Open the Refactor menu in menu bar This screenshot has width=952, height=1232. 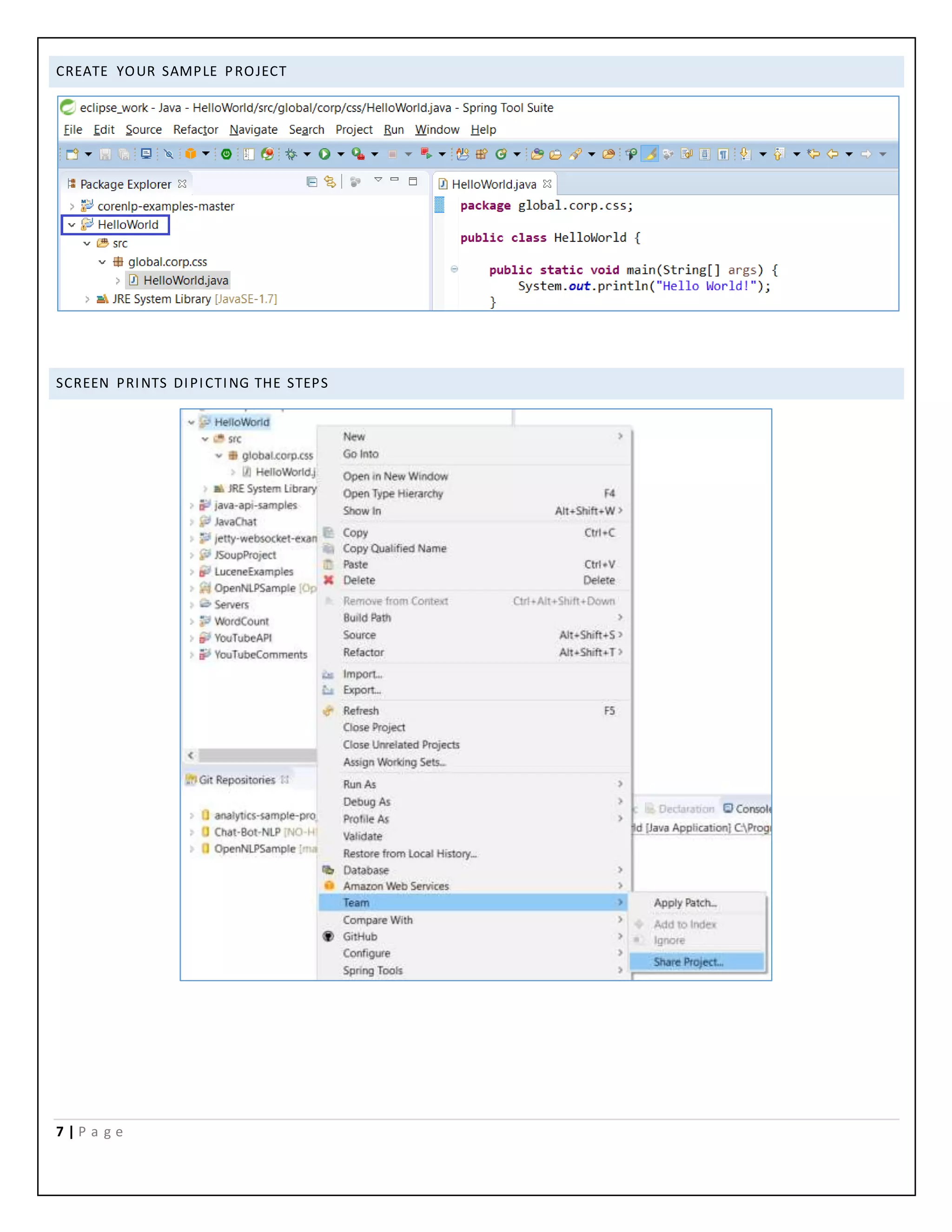click(x=195, y=130)
